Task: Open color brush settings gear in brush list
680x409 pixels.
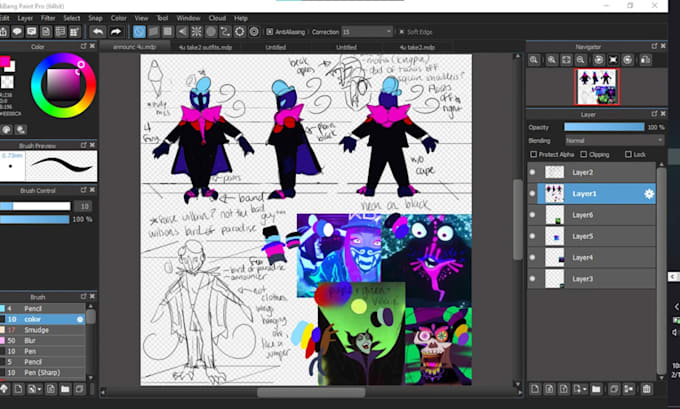Action: [80, 319]
